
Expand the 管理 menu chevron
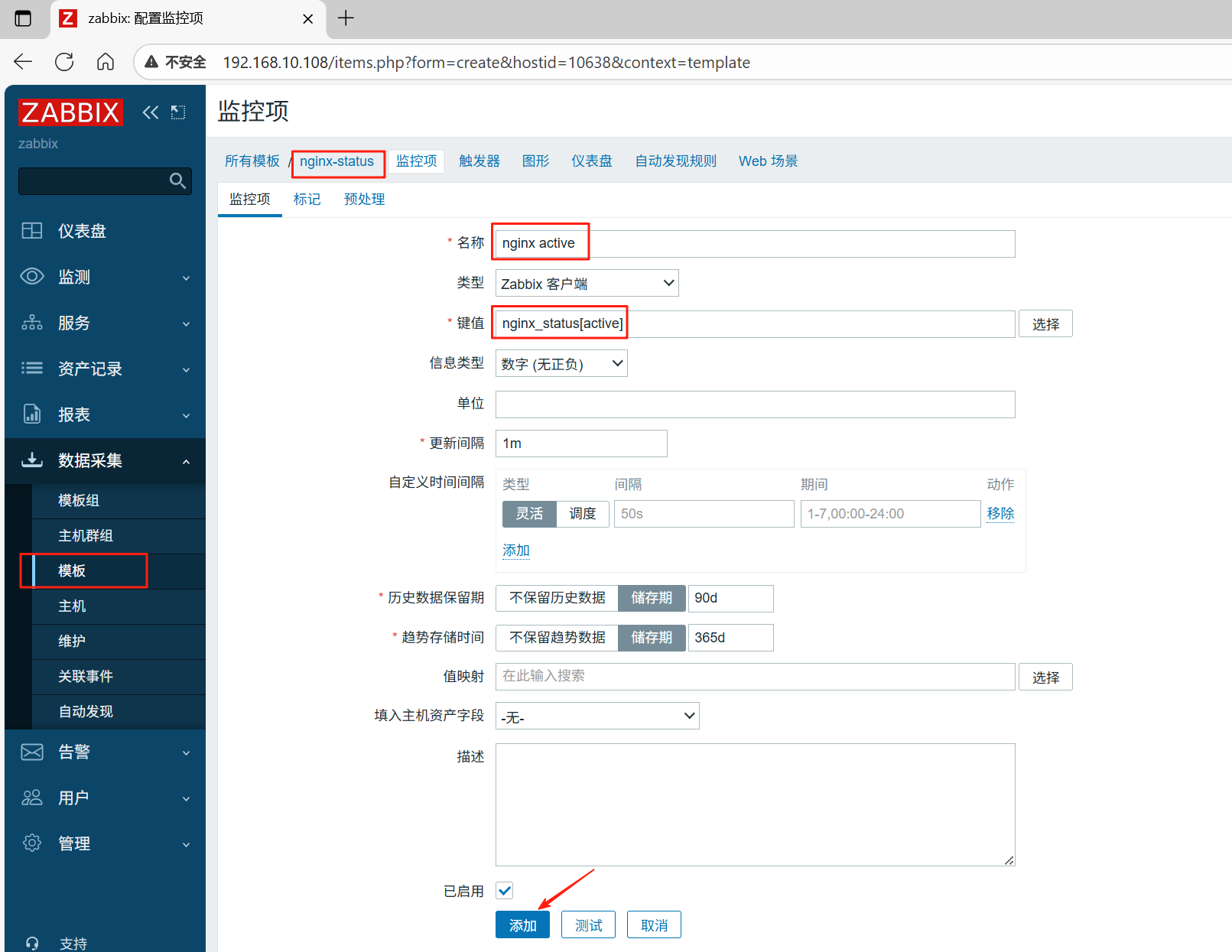pyautogui.click(x=187, y=844)
